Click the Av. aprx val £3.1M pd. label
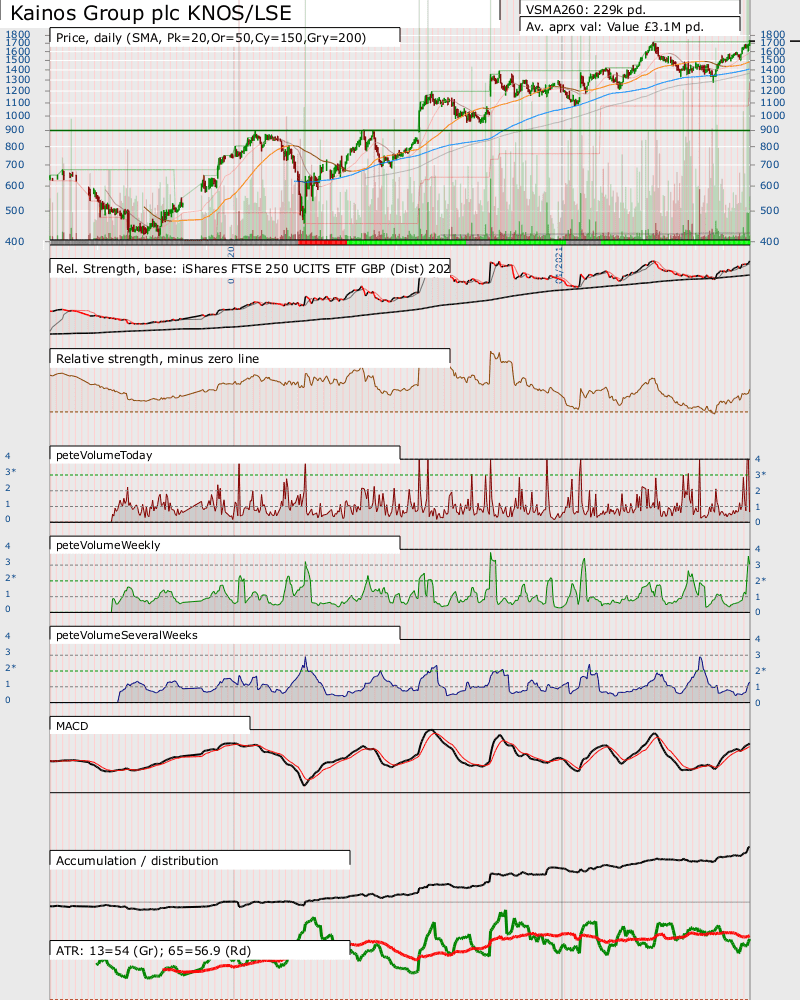This screenshot has height=1000, width=800. coord(614,27)
